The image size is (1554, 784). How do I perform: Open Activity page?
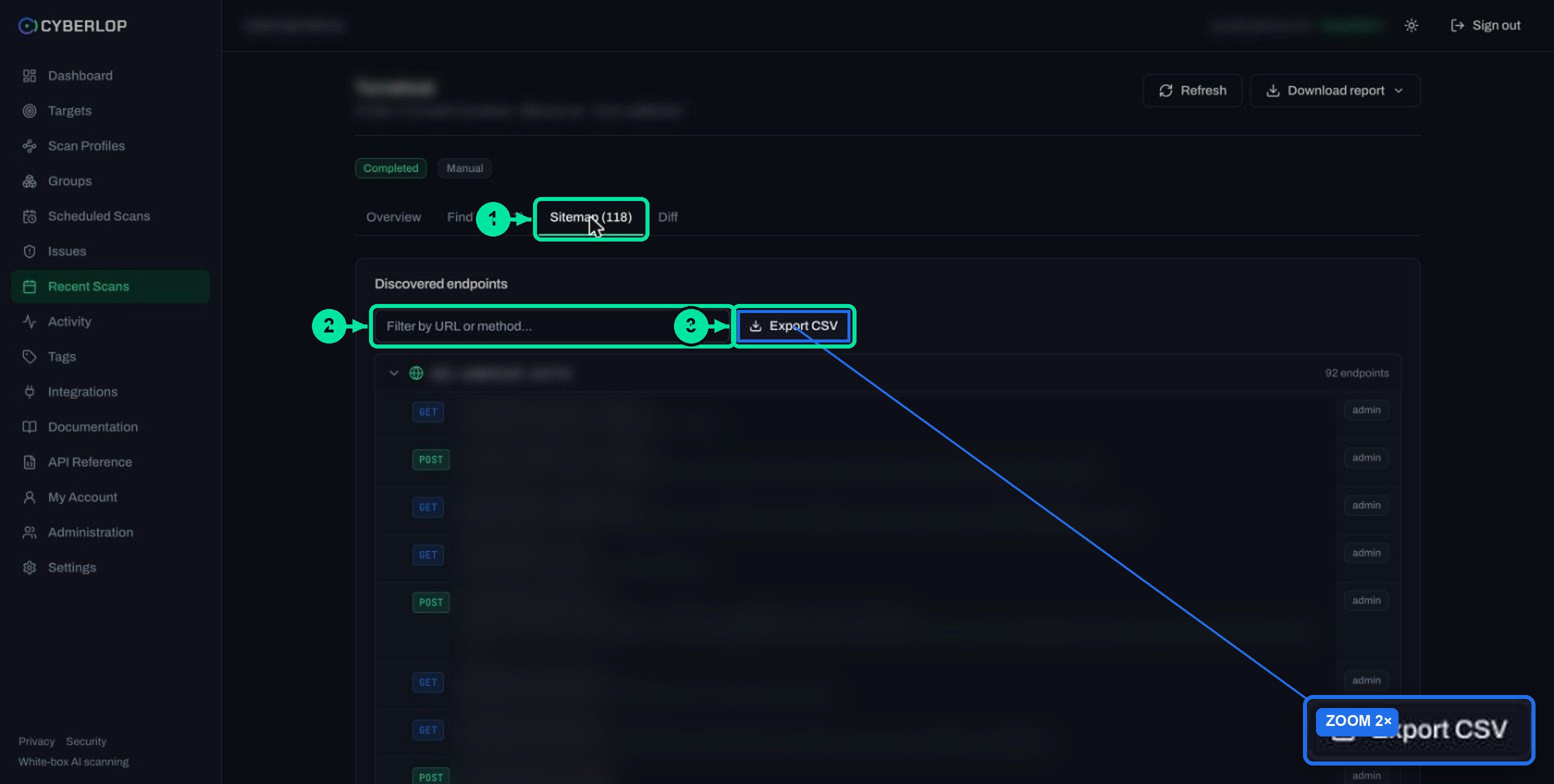click(110, 321)
